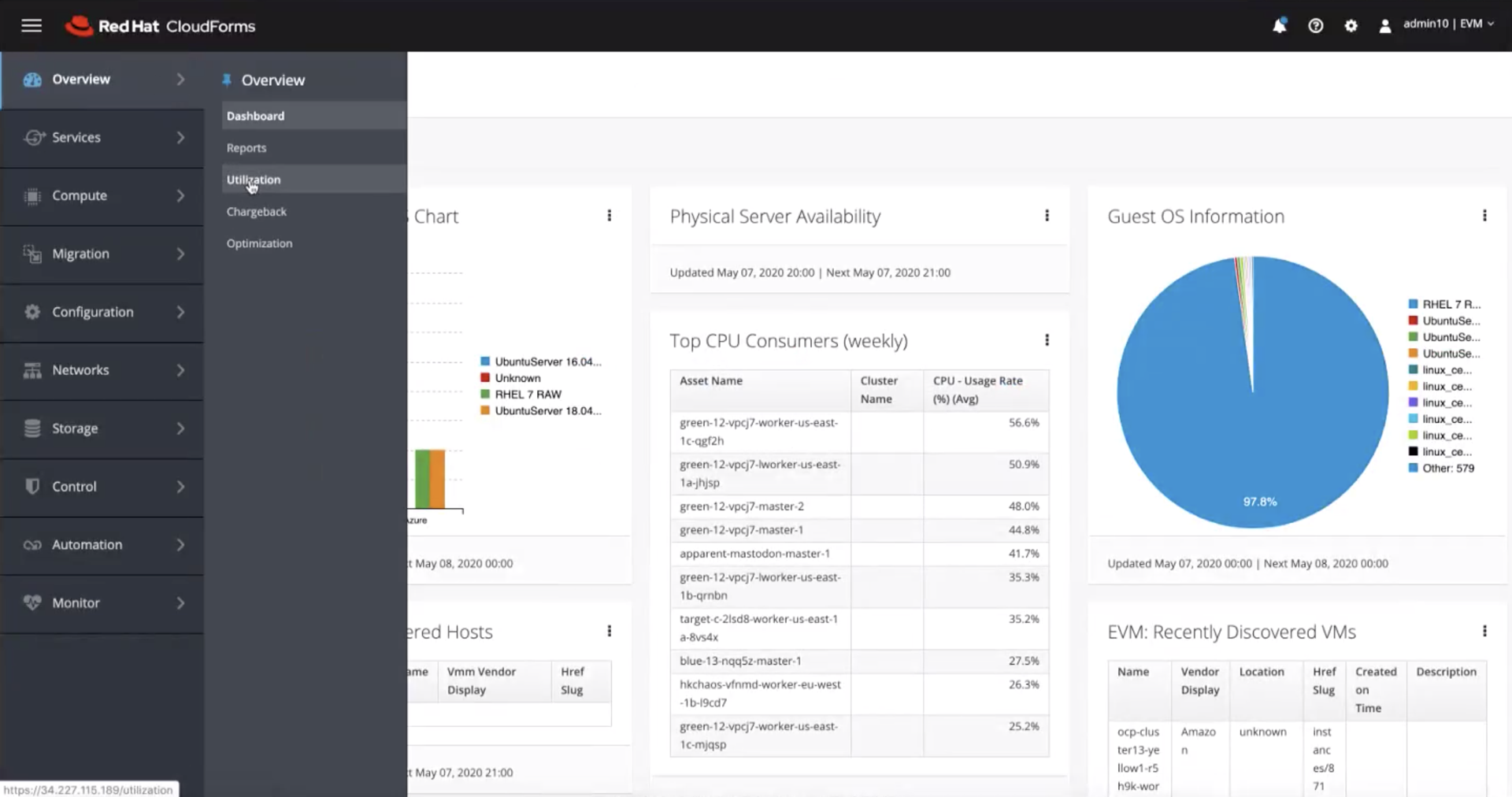Viewport: 1512px width, 797px height.
Task: Select row green-12-vpcj7-master-1
Action: [859, 530]
